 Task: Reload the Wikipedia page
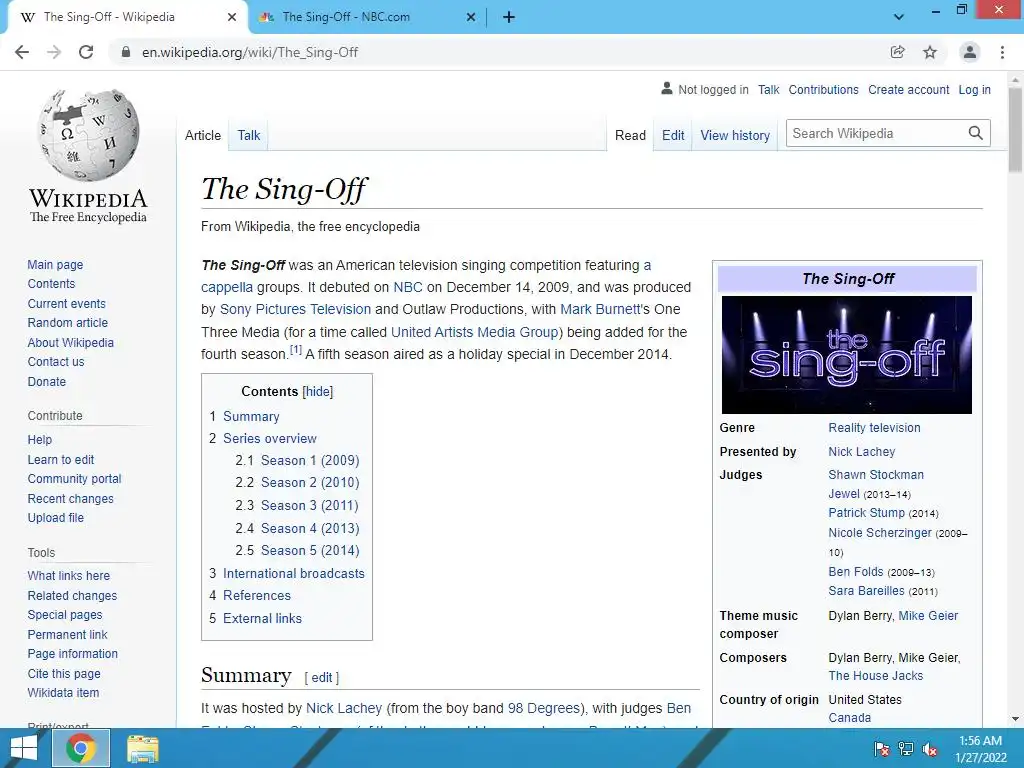click(86, 52)
